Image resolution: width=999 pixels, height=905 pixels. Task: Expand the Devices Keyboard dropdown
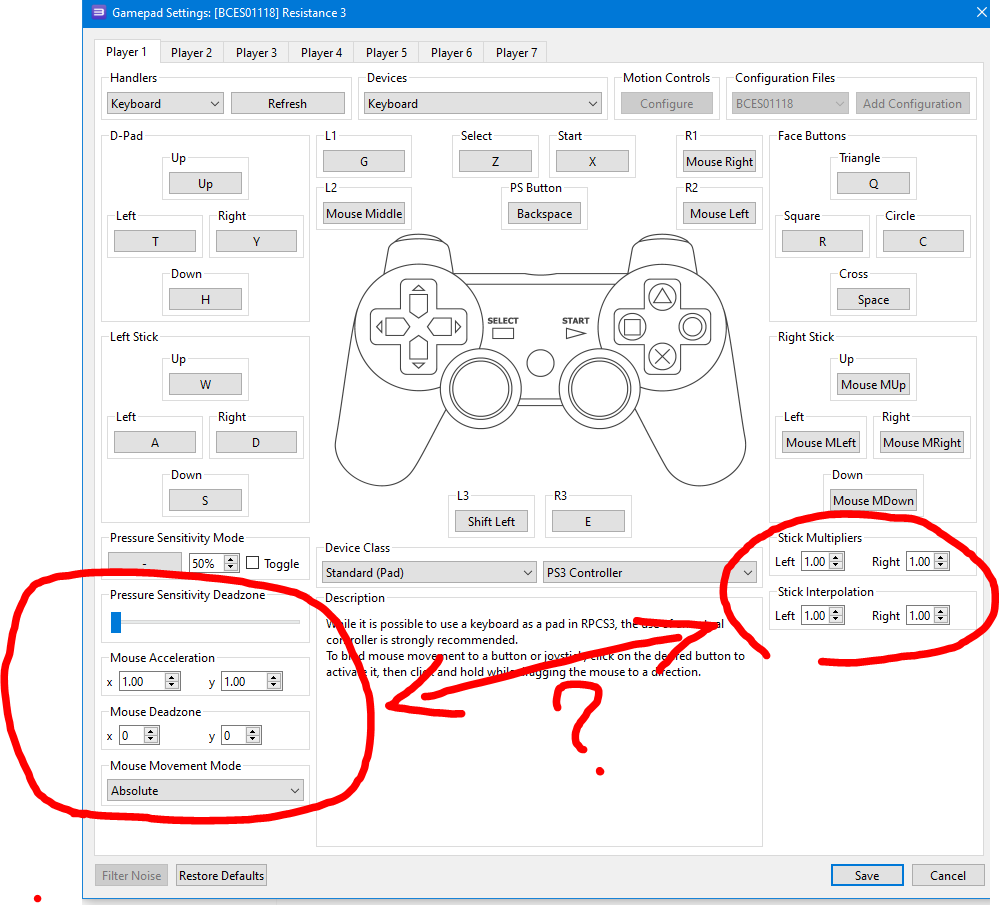coord(482,103)
